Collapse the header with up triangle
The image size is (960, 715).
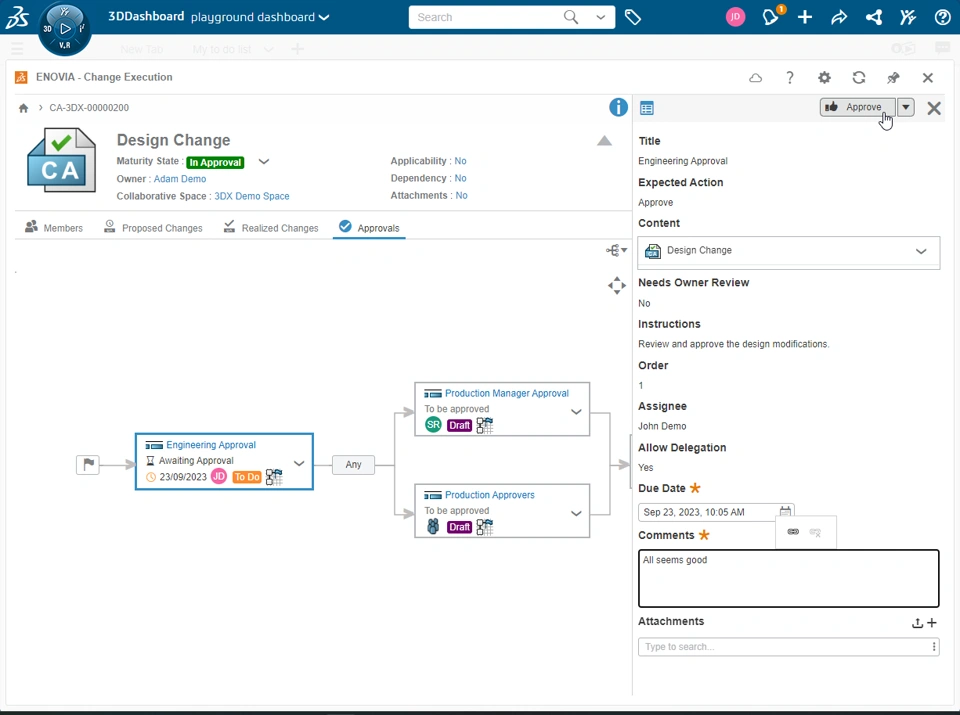(604, 141)
